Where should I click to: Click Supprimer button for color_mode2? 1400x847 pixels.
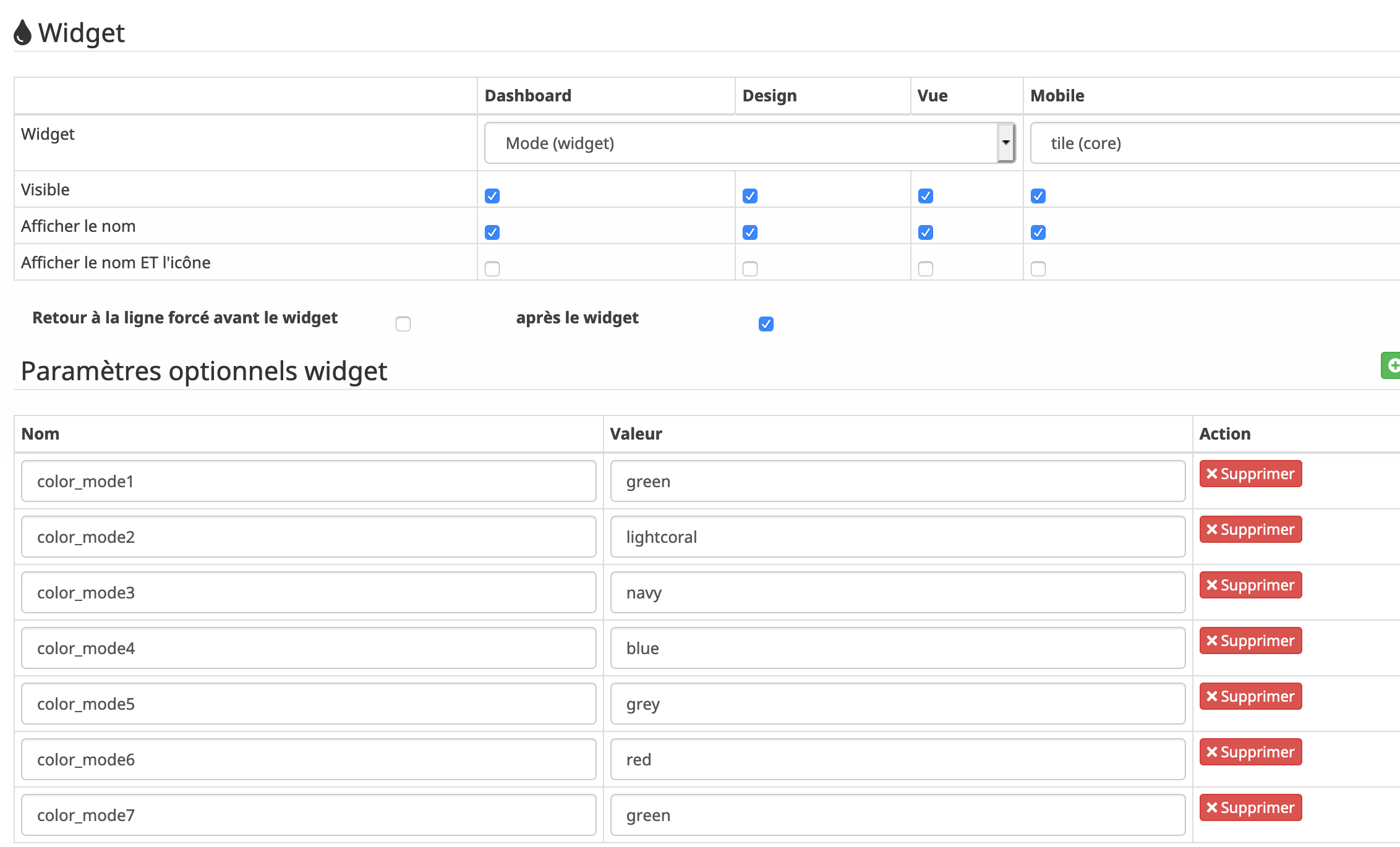tap(1250, 530)
